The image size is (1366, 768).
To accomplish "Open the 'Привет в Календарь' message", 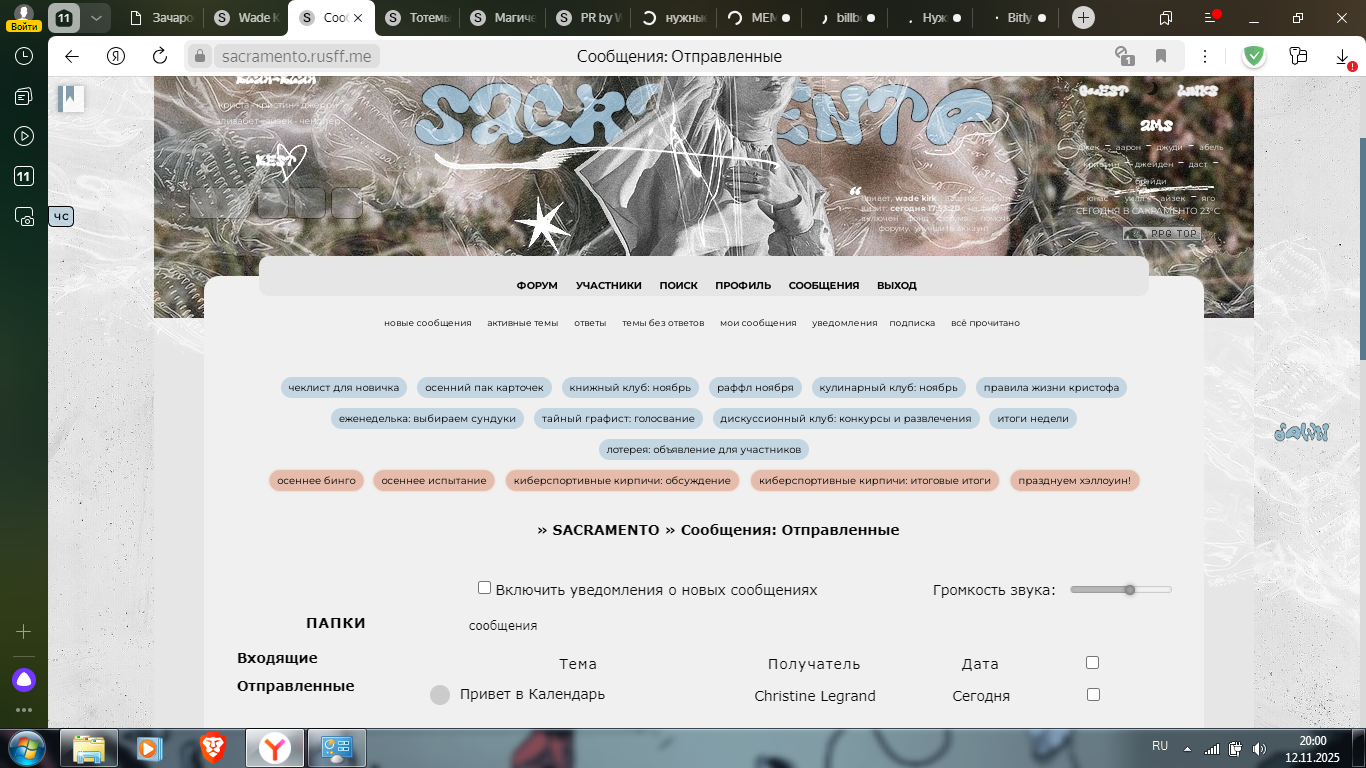I will 532,694.
